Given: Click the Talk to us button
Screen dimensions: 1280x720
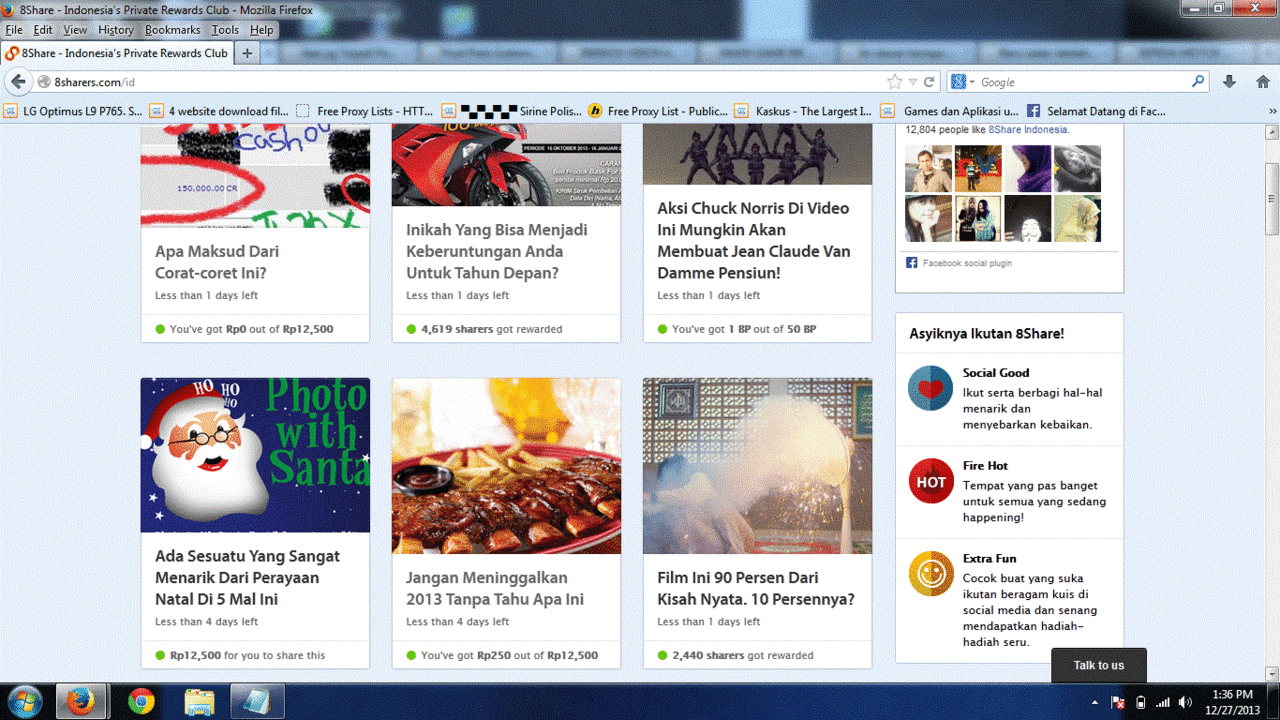Looking at the screenshot, I should click(1099, 665).
